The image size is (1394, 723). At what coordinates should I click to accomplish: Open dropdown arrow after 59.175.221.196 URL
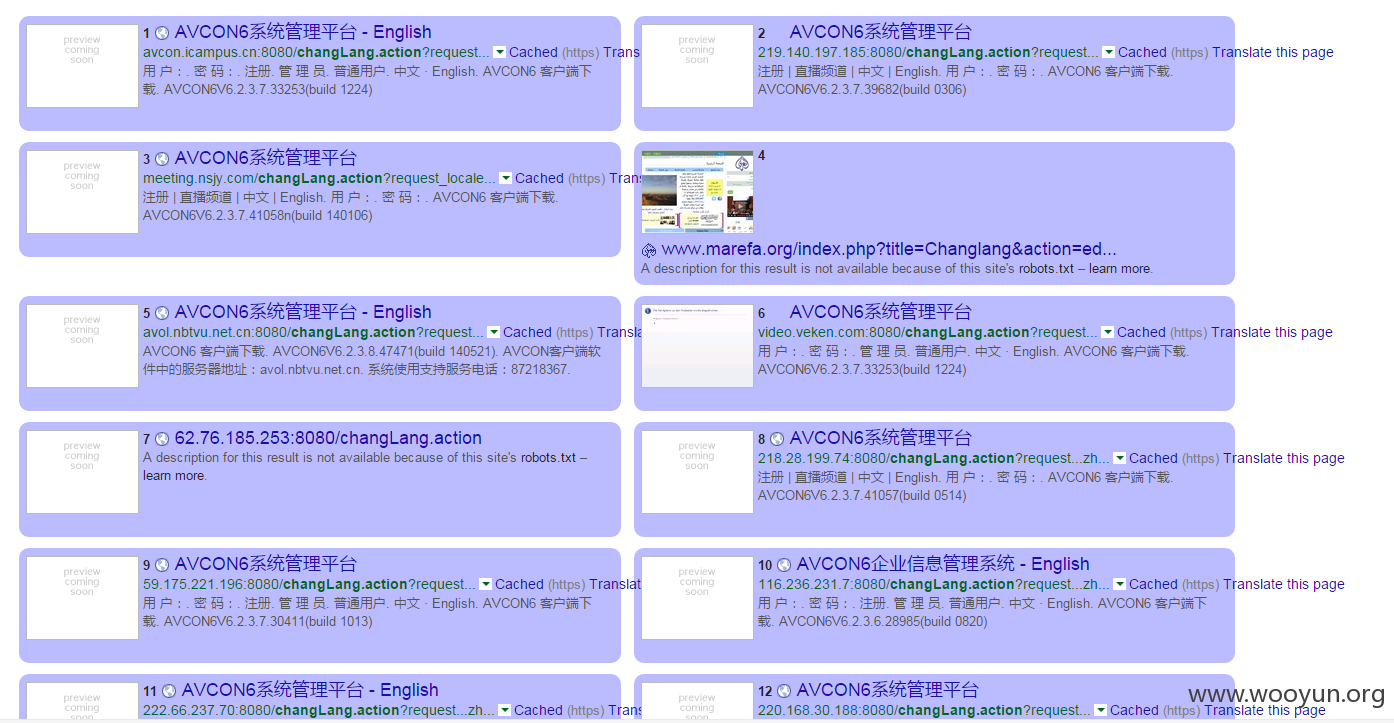[x=485, y=584]
